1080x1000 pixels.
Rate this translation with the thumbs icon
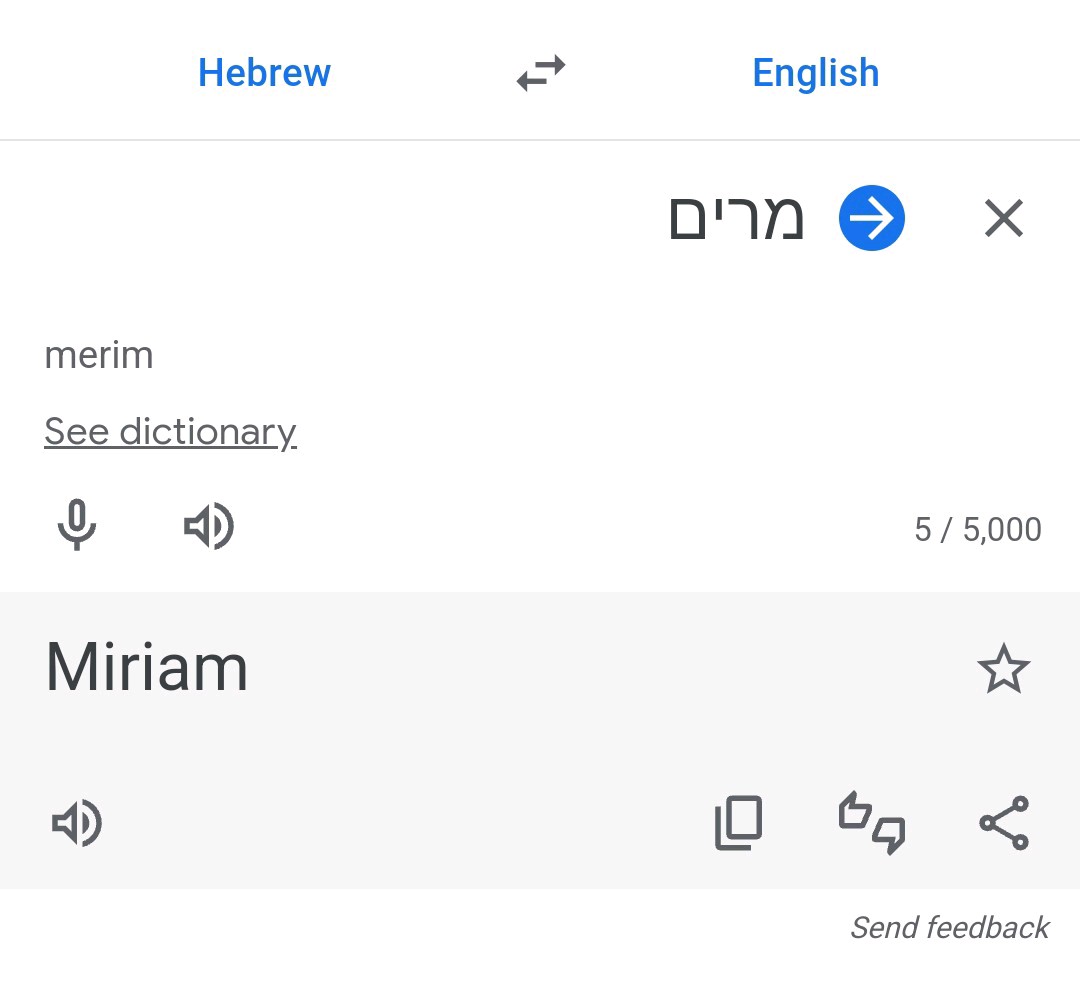(x=871, y=823)
